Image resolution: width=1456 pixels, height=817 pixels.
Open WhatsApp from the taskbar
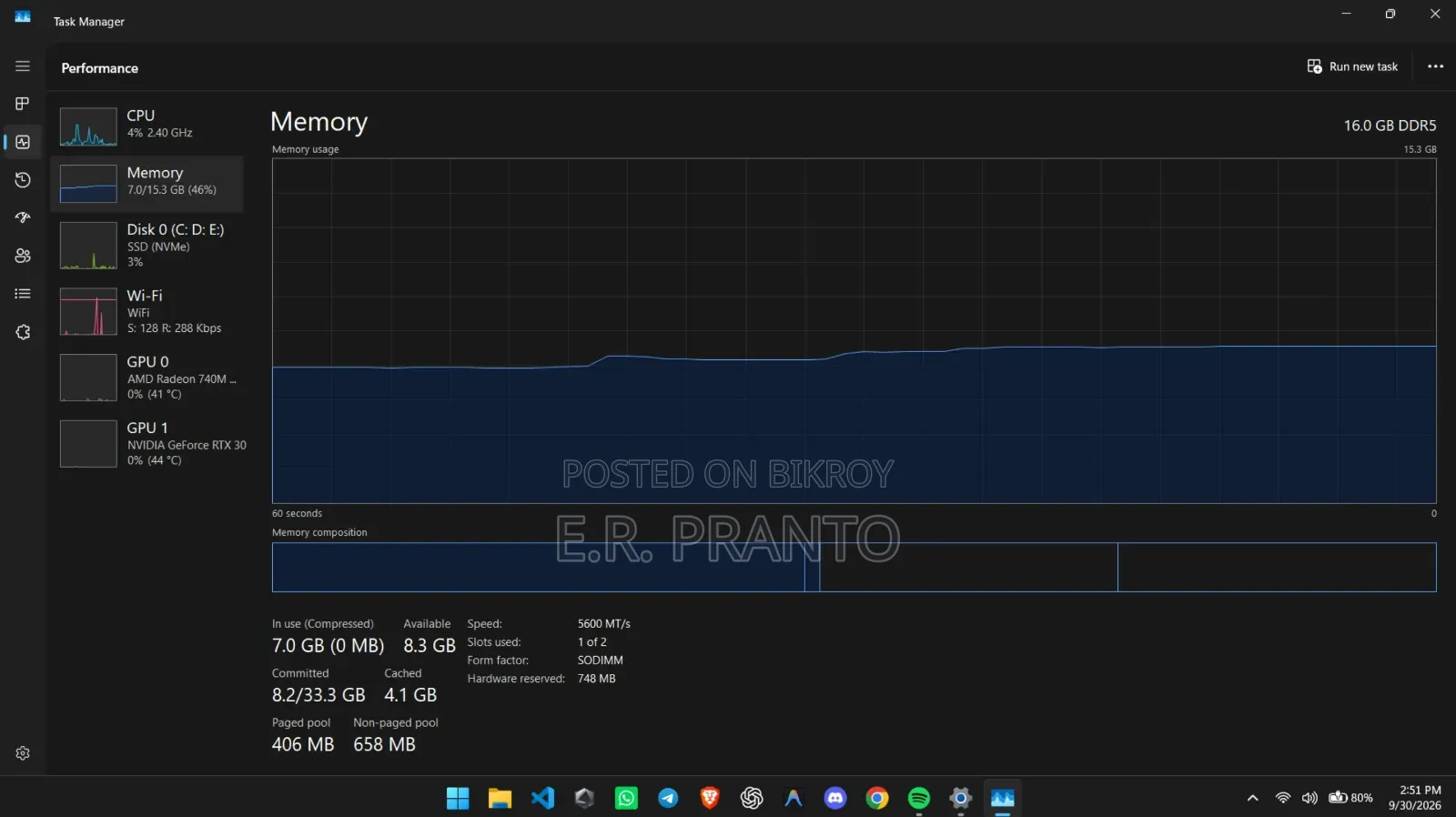(626, 798)
